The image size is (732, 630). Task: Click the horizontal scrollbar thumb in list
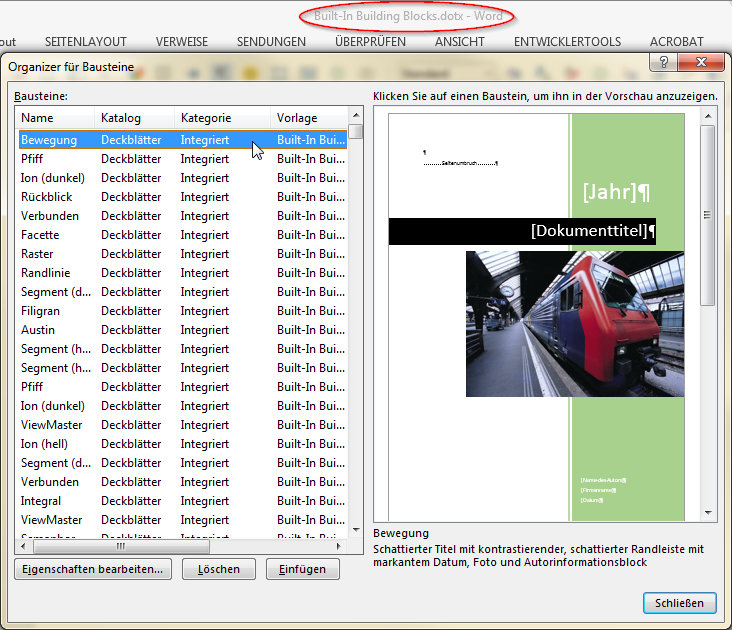coord(121,546)
